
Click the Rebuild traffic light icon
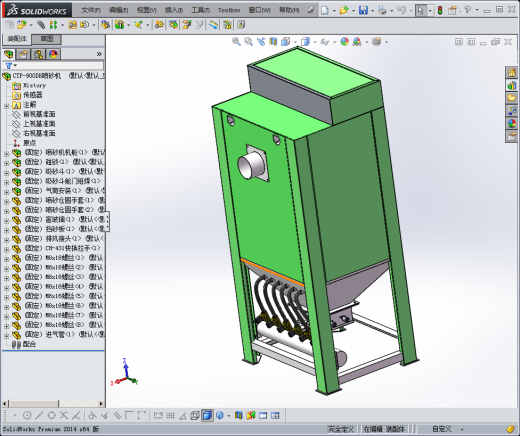point(440,10)
